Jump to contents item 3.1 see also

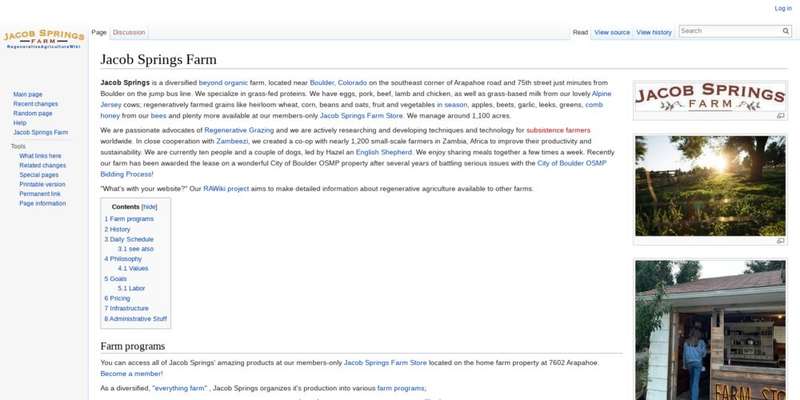pos(135,249)
